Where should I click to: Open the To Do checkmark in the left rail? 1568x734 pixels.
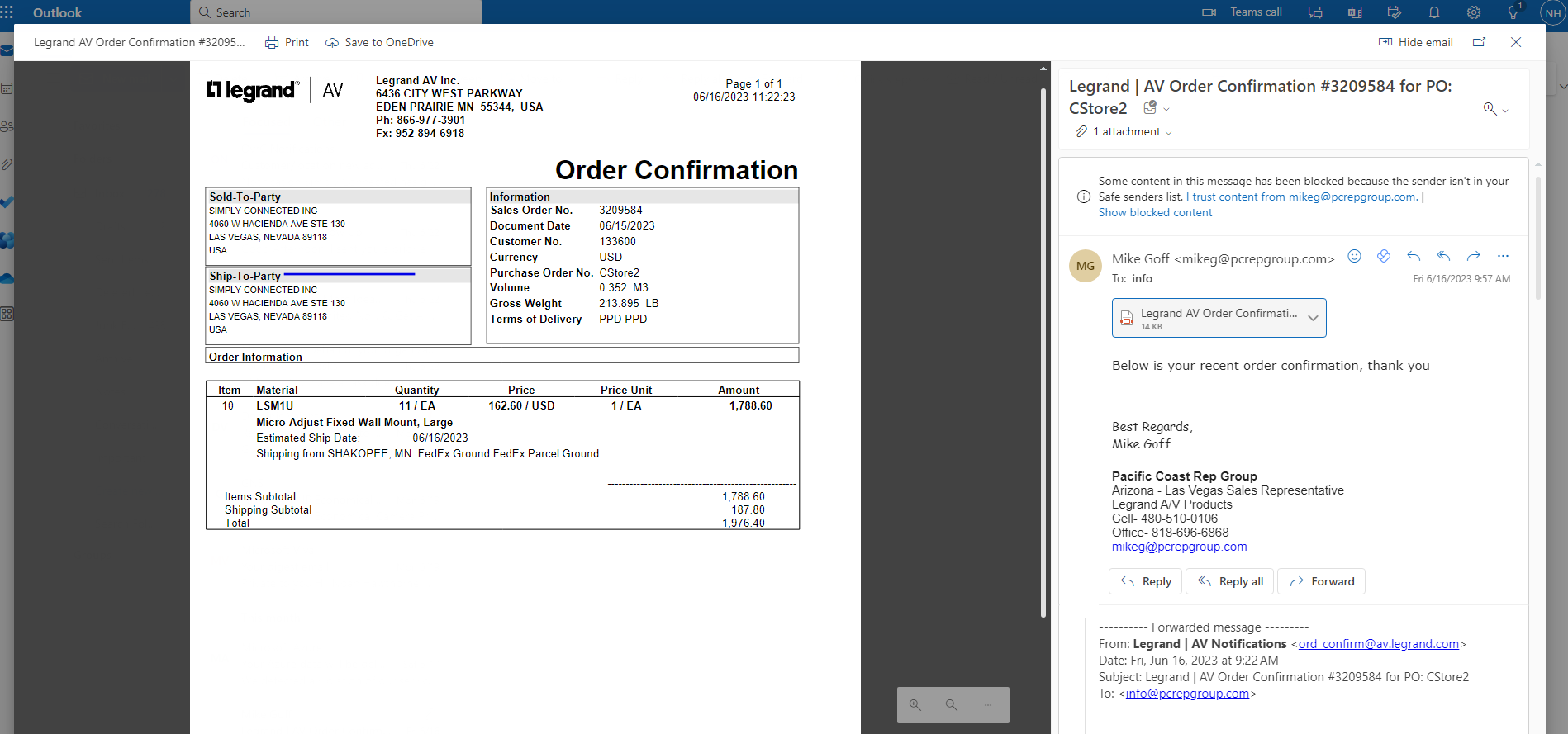point(7,202)
